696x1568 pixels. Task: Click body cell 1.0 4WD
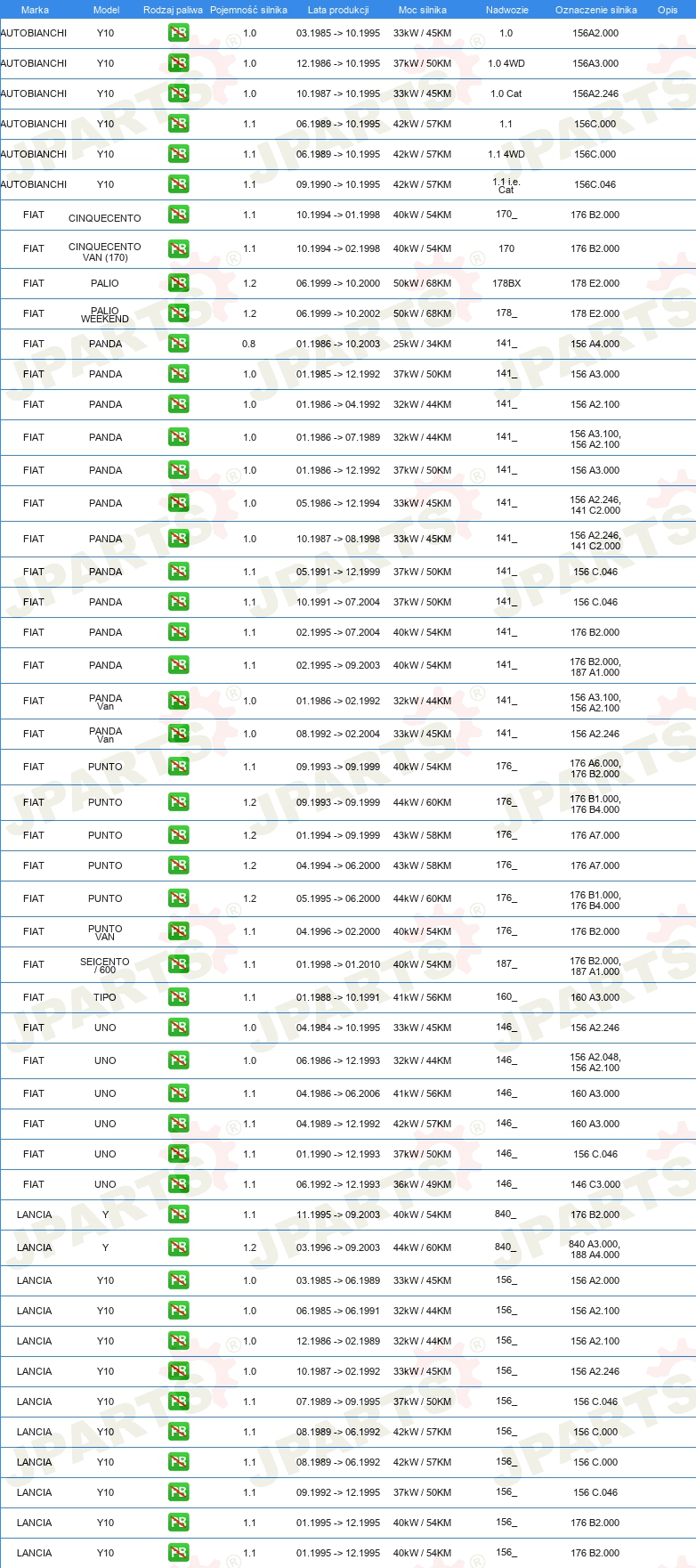pyautogui.click(x=506, y=63)
